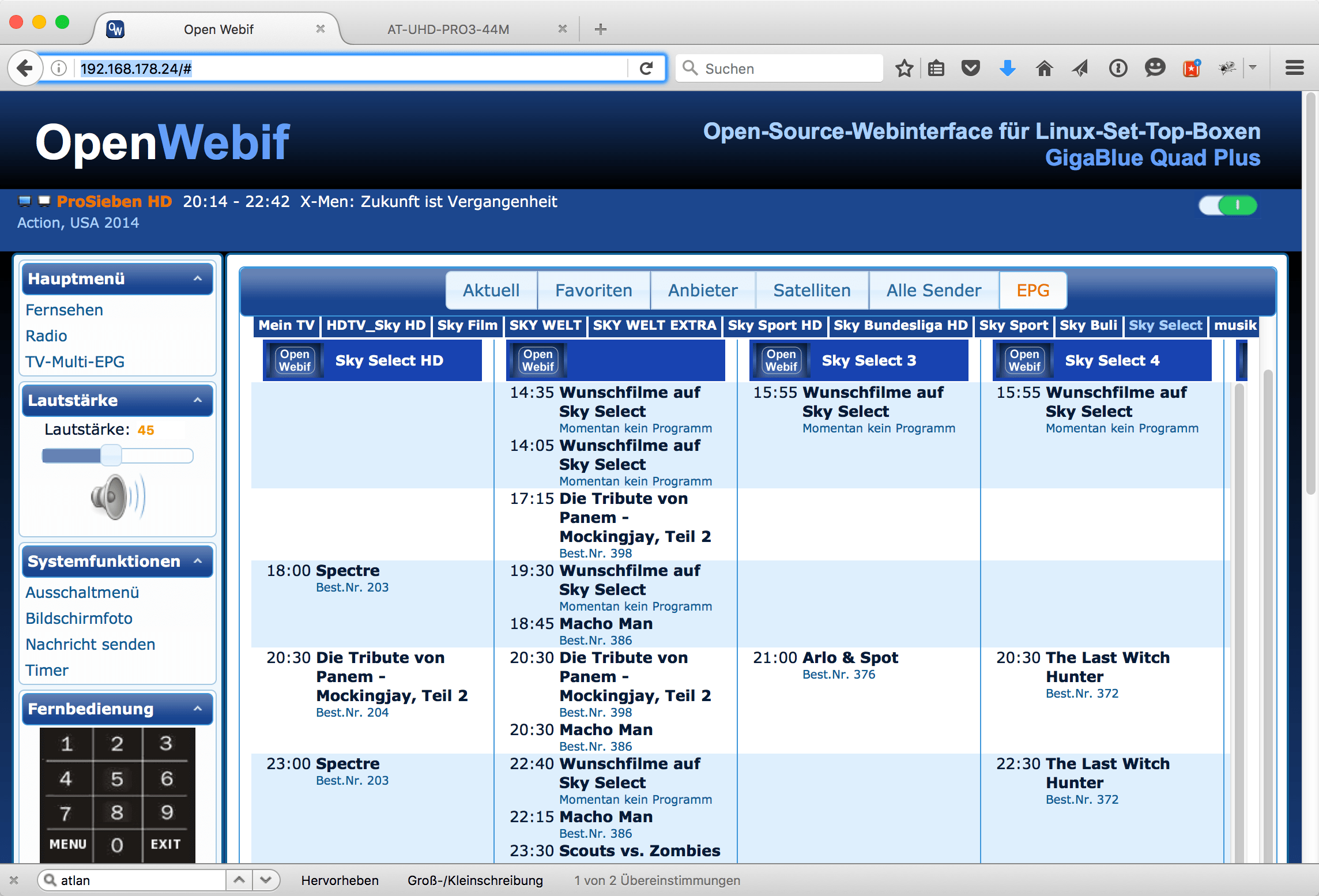Collapse the Lautstärke panel

198,400
